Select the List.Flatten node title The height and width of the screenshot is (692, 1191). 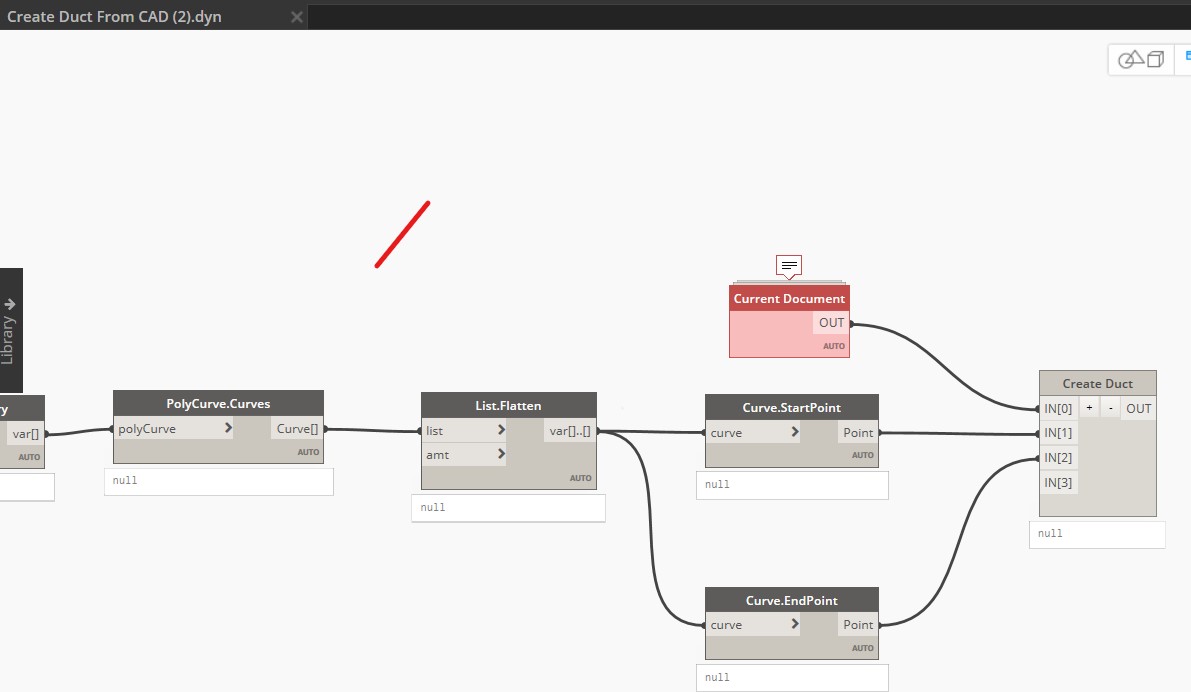[x=508, y=406]
